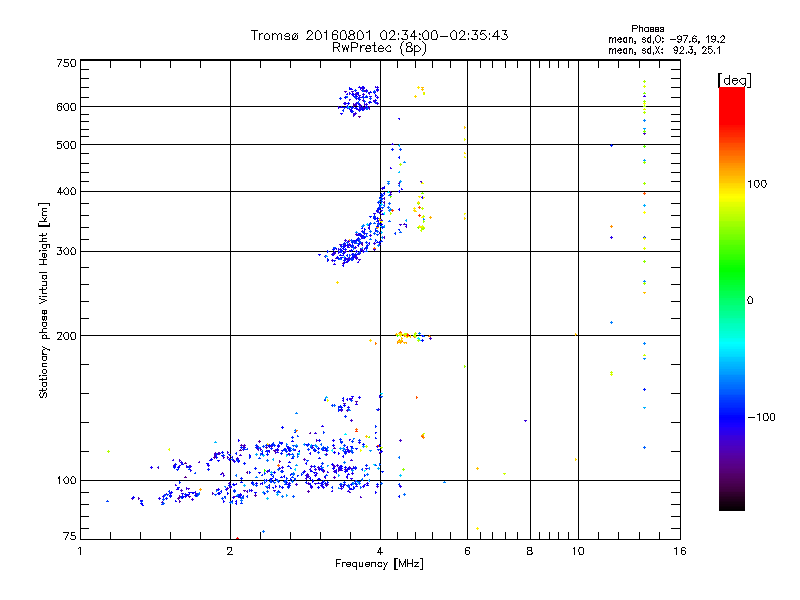The height and width of the screenshot is (600, 800).
Task: Click the green zero region of colorbar
Action: [732, 300]
